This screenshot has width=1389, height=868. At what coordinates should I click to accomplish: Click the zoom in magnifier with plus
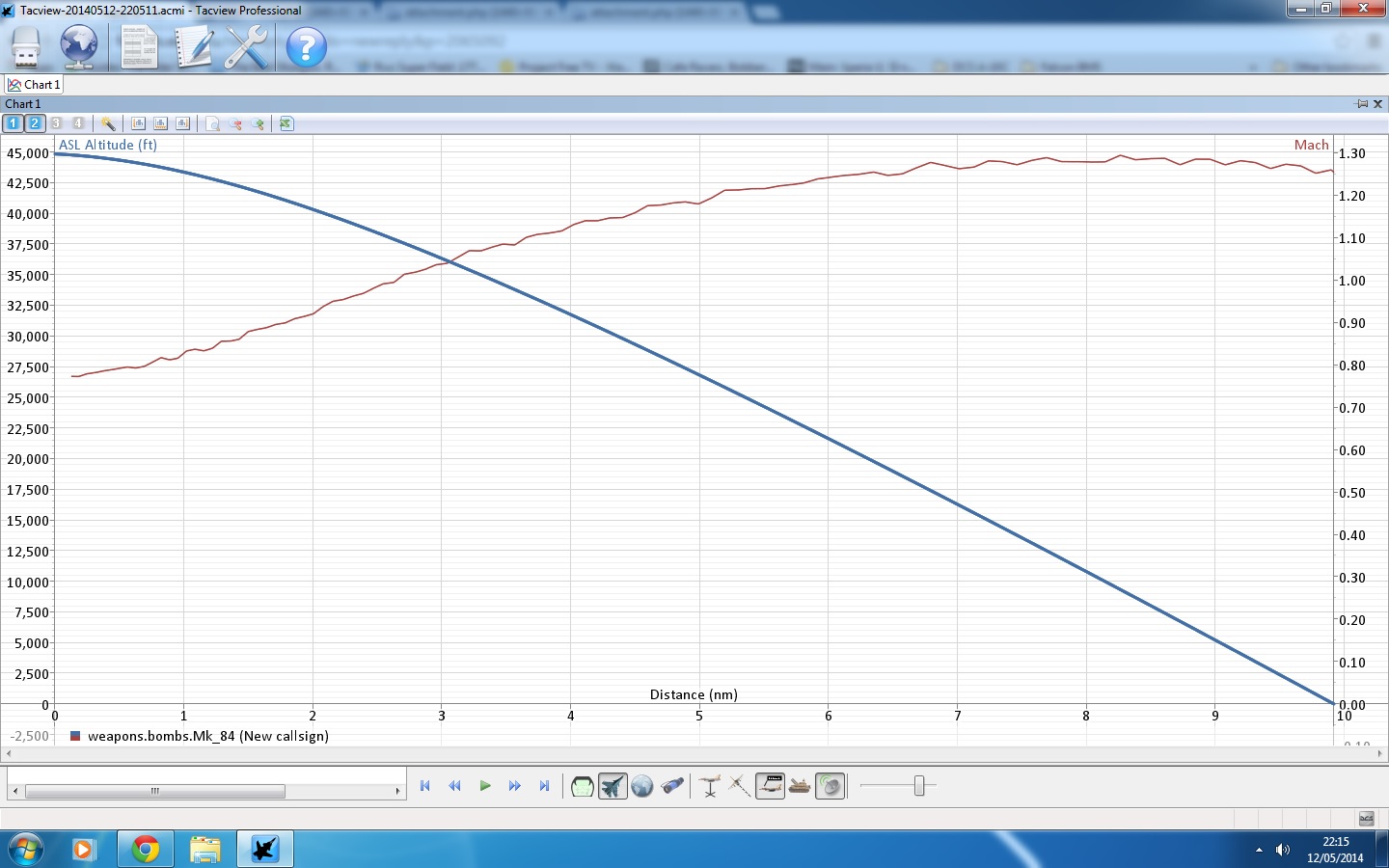click(x=258, y=123)
